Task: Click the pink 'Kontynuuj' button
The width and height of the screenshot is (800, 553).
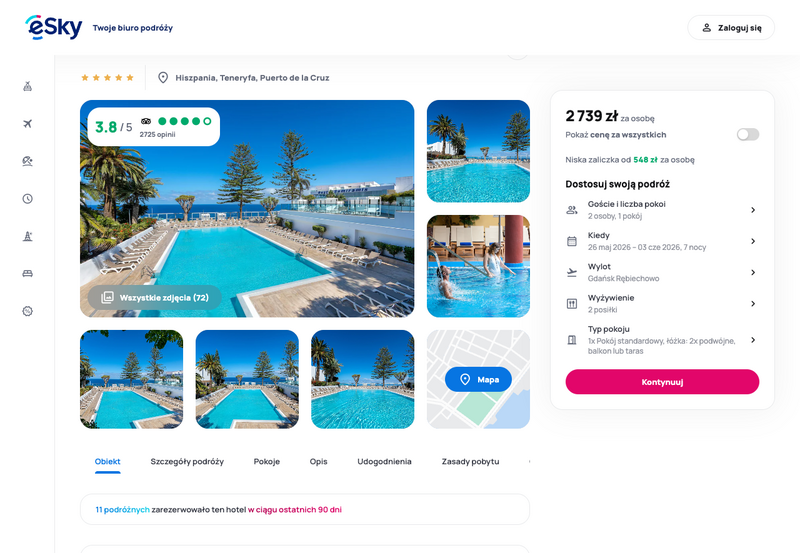Action: click(x=662, y=382)
